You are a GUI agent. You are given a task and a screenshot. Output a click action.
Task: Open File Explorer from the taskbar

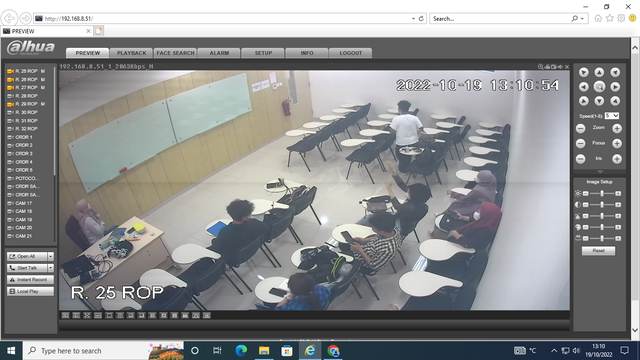pos(264,351)
